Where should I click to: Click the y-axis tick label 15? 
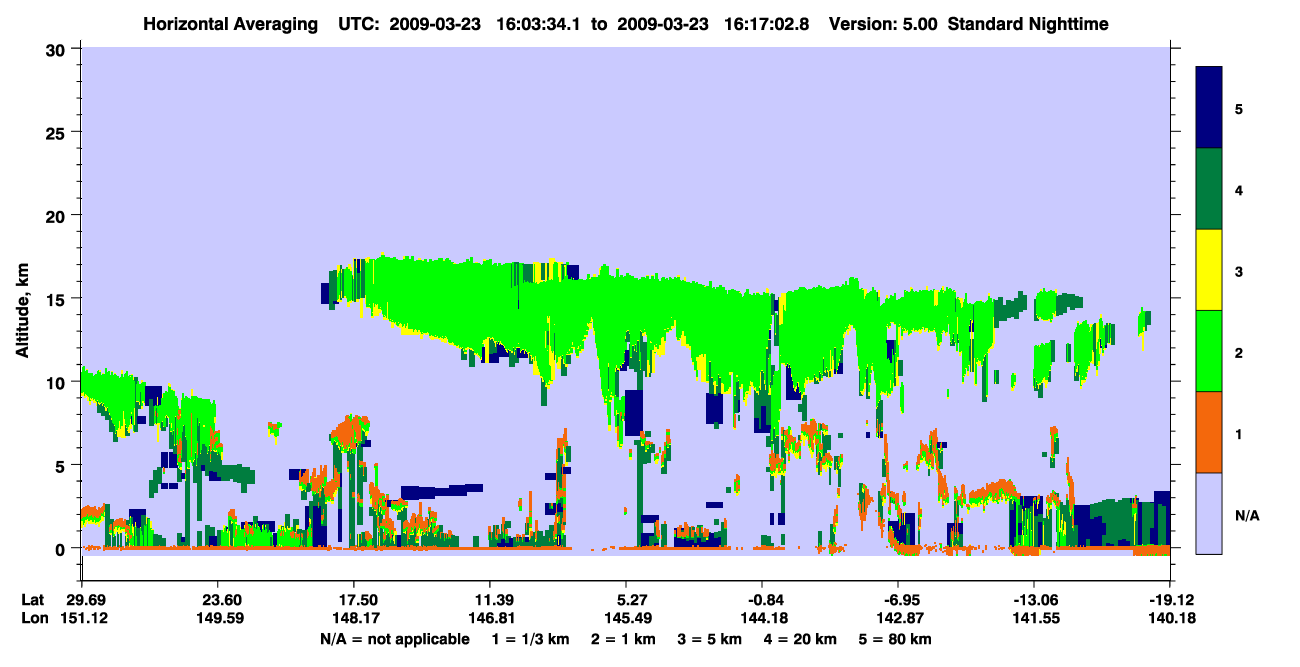58,298
